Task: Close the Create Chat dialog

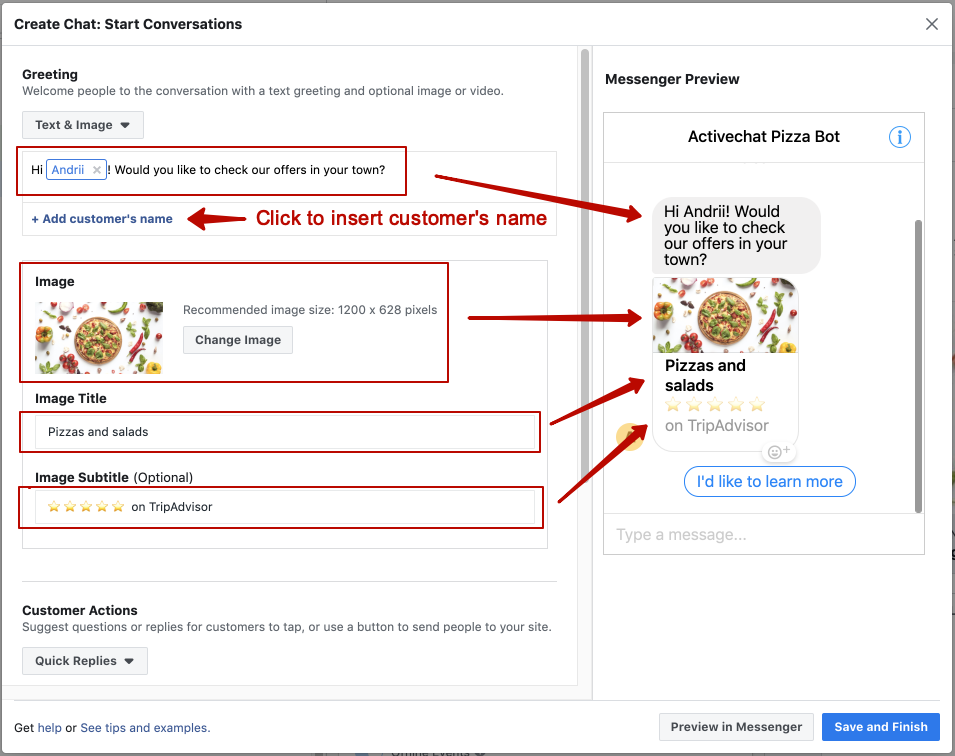Action: [x=932, y=24]
